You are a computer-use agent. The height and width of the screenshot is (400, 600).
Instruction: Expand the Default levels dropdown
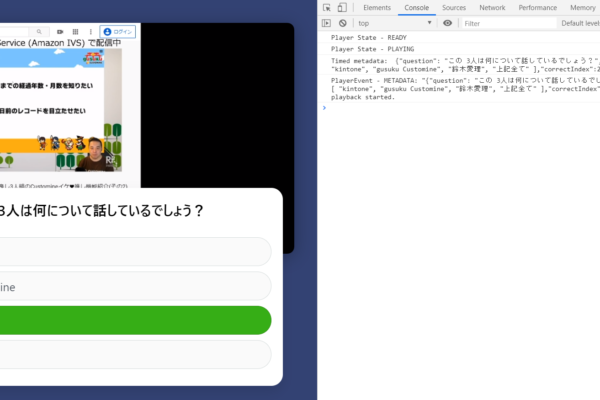[579, 23]
